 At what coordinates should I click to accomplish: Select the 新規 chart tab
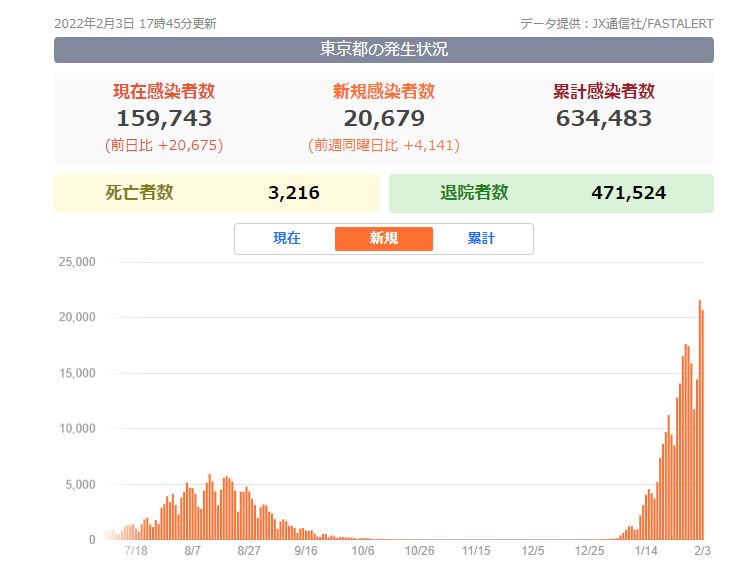pyautogui.click(x=384, y=239)
